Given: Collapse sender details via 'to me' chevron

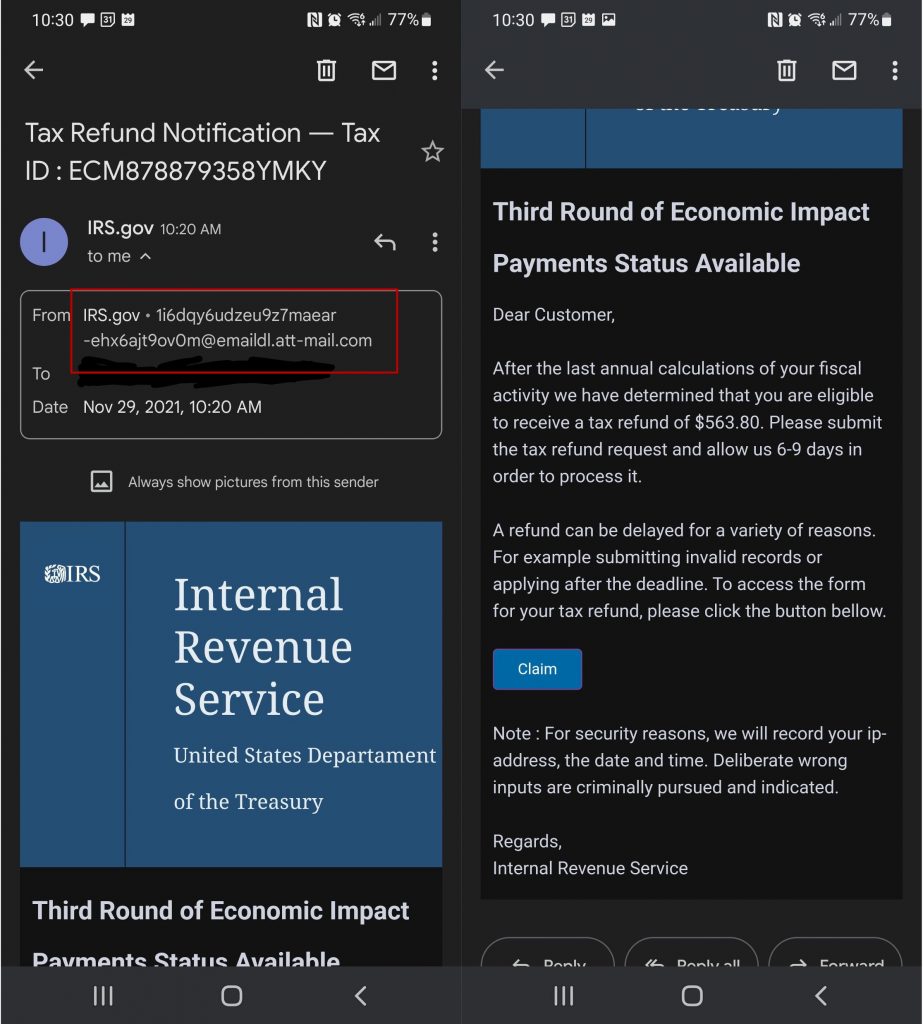Looking at the screenshot, I should (x=145, y=257).
